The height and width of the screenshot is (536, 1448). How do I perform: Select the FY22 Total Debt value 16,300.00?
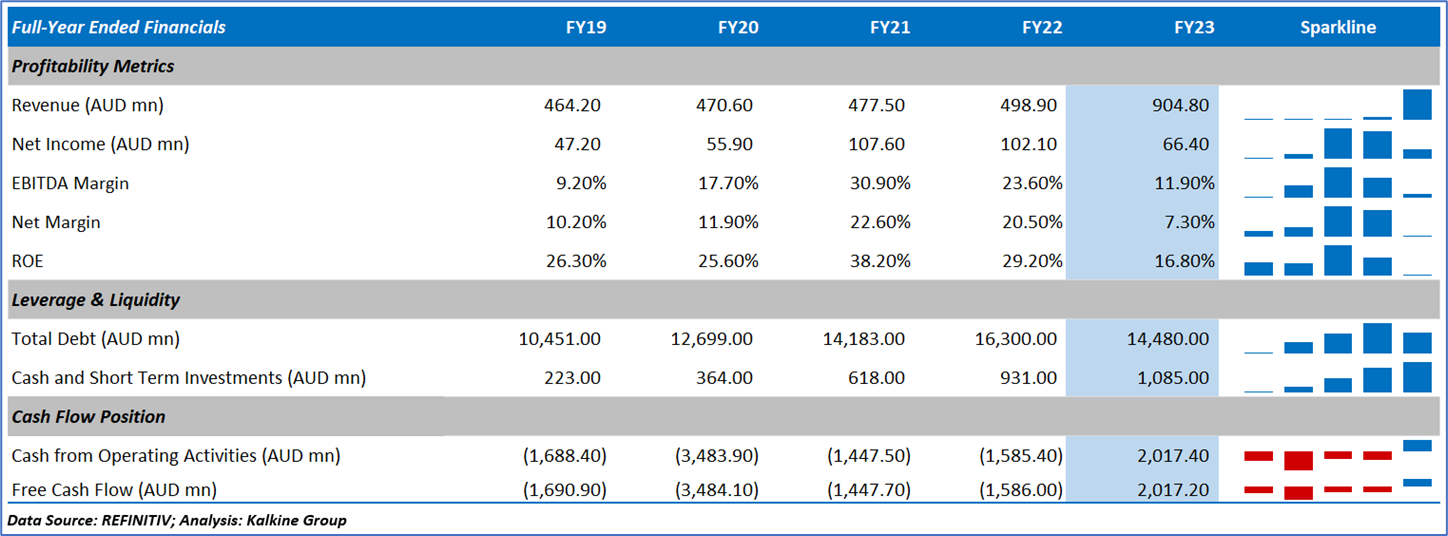pos(1016,339)
